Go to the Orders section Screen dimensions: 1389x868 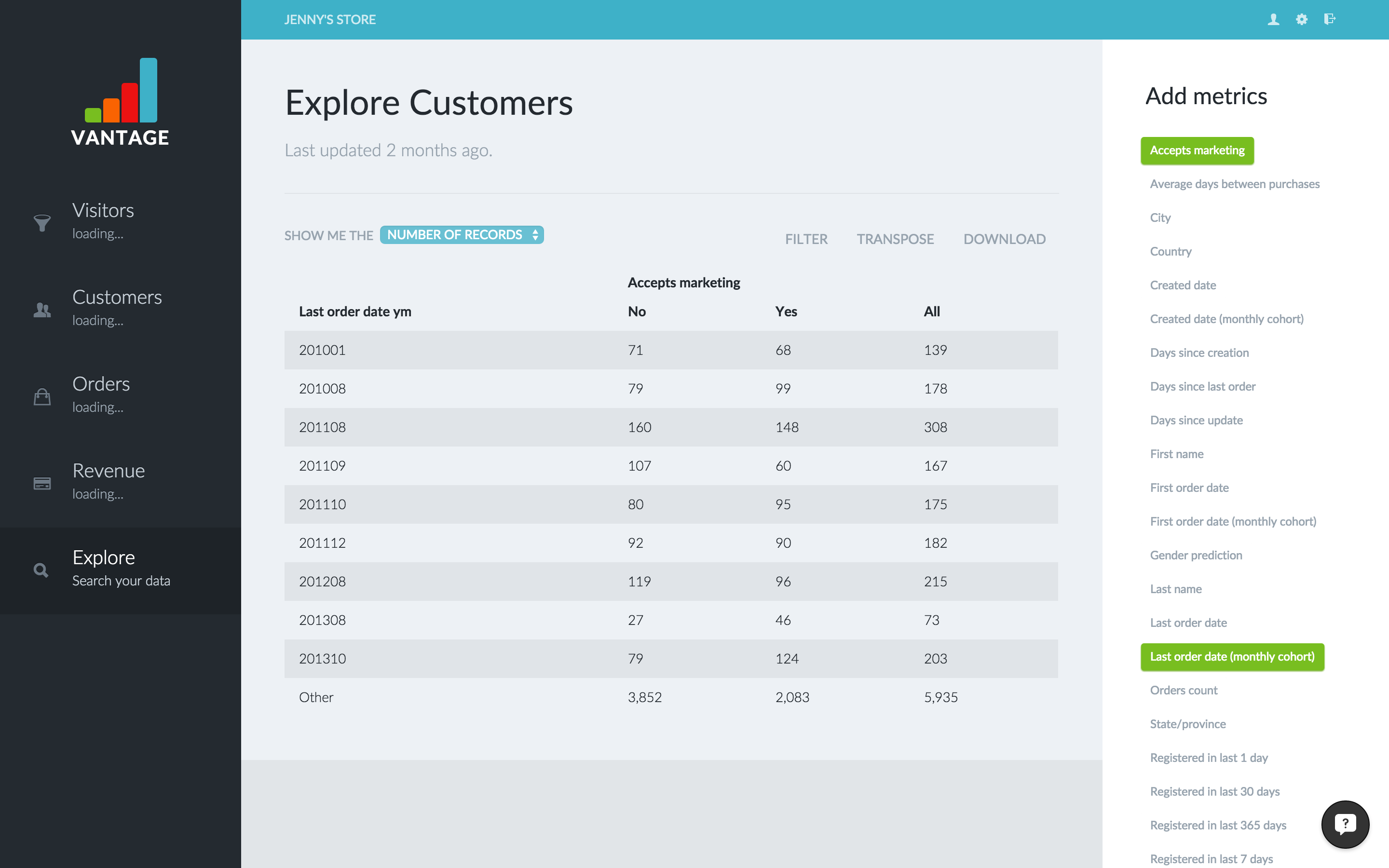(x=101, y=384)
